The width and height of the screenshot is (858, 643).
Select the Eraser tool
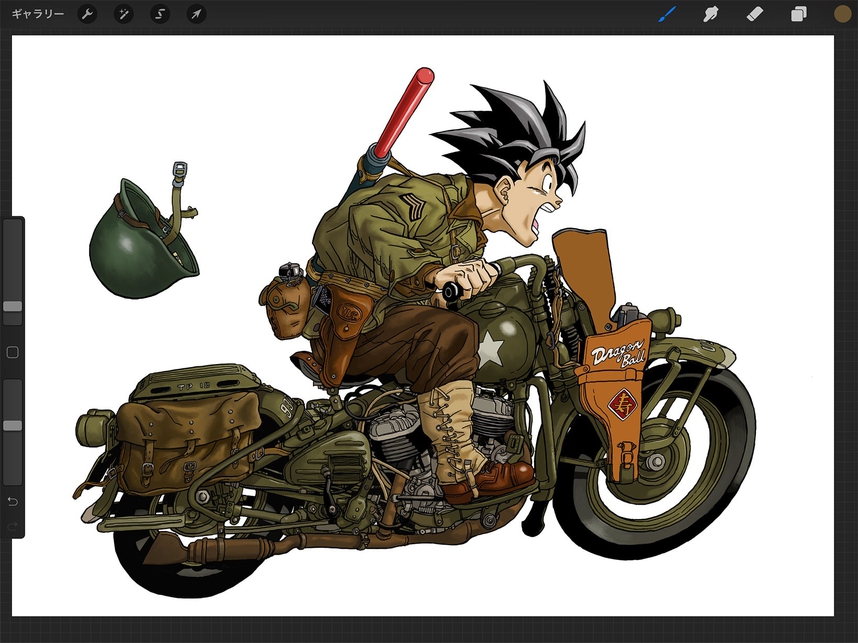[755, 14]
